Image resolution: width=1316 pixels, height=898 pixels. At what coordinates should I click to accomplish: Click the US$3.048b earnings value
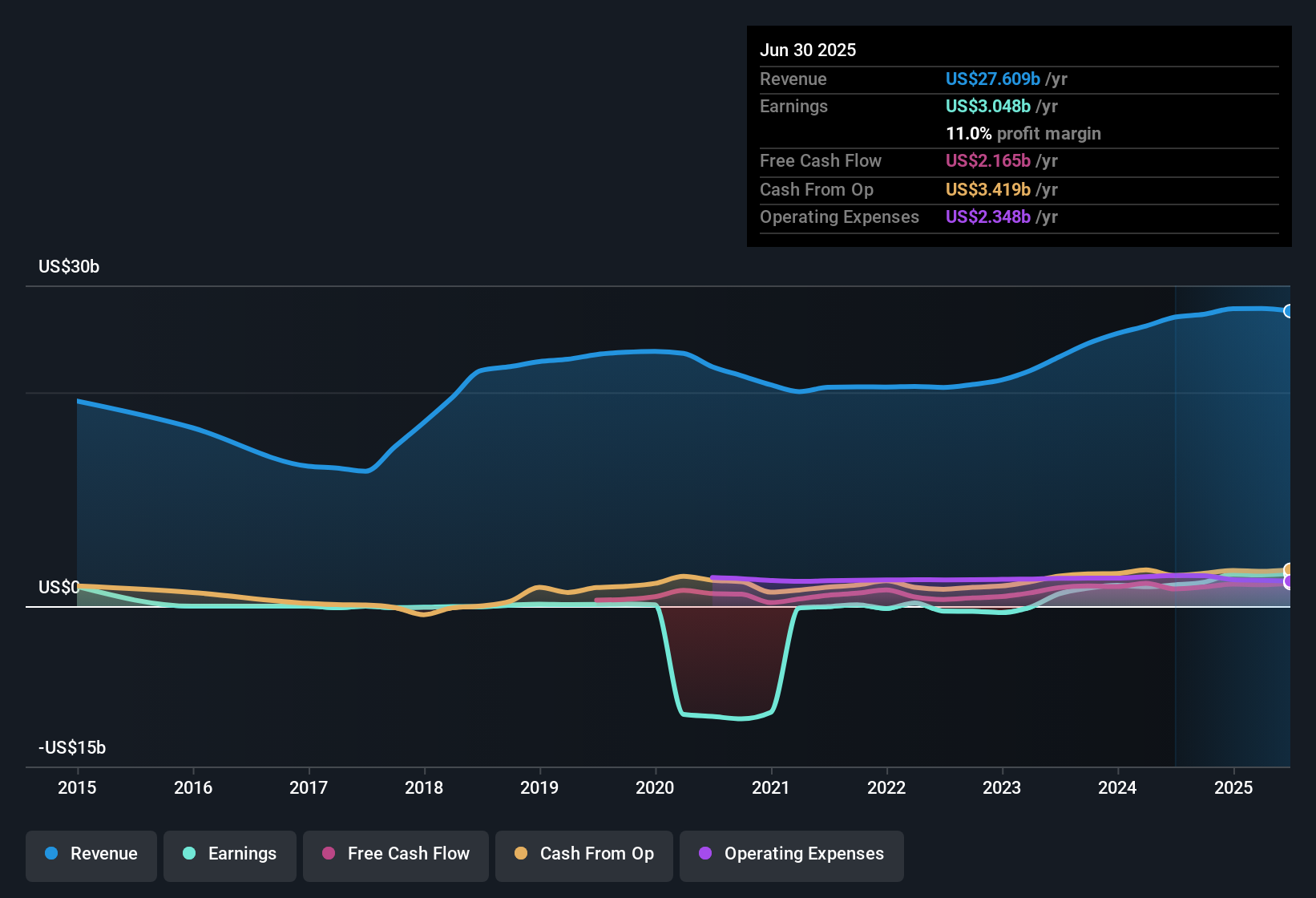point(988,106)
